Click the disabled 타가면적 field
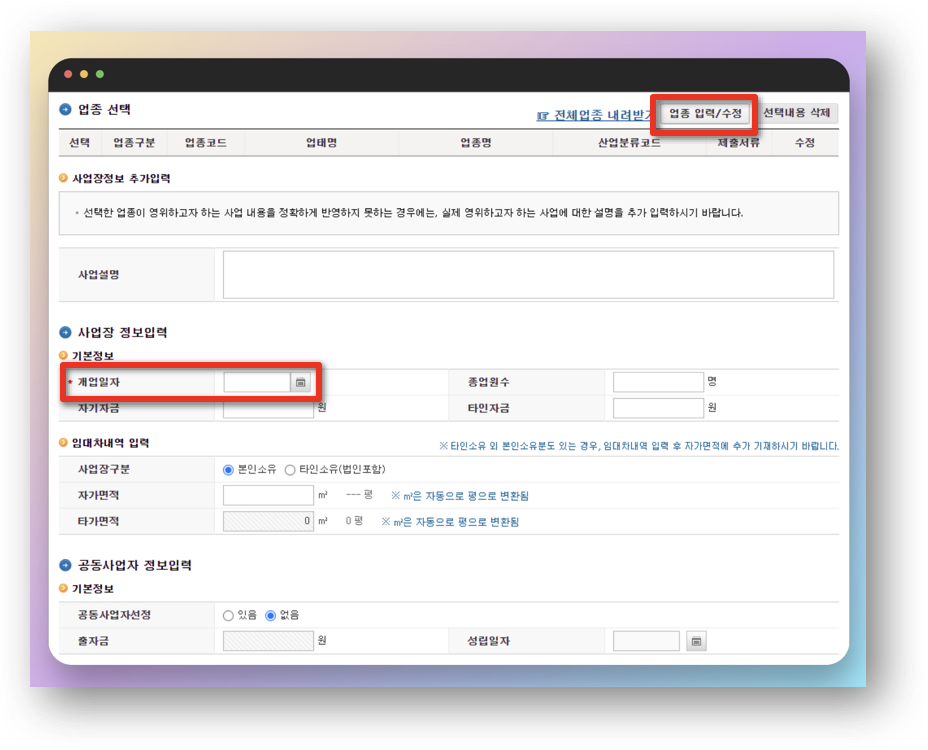 [x=268, y=522]
